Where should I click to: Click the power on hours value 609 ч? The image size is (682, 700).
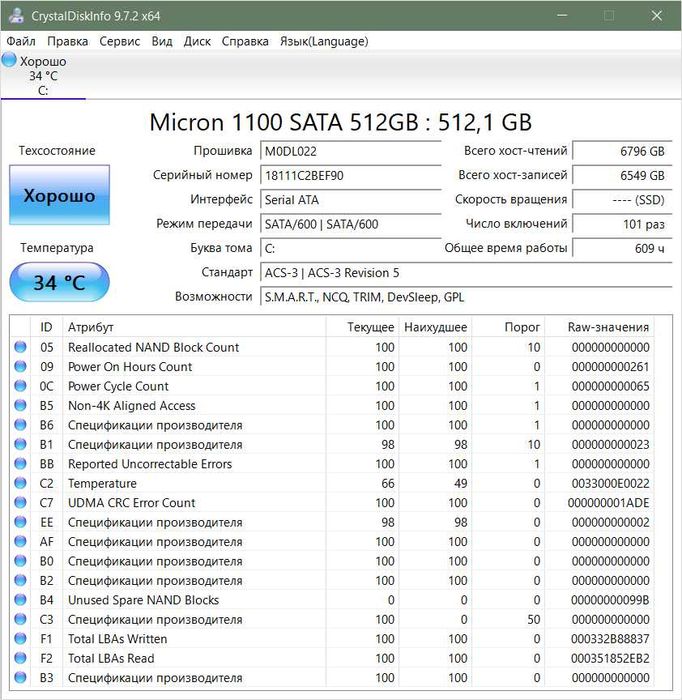click(622, 248)
